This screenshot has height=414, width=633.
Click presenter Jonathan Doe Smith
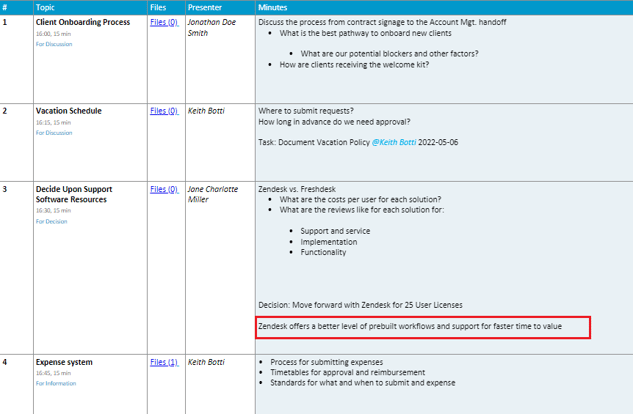click(x=212, y=27)
